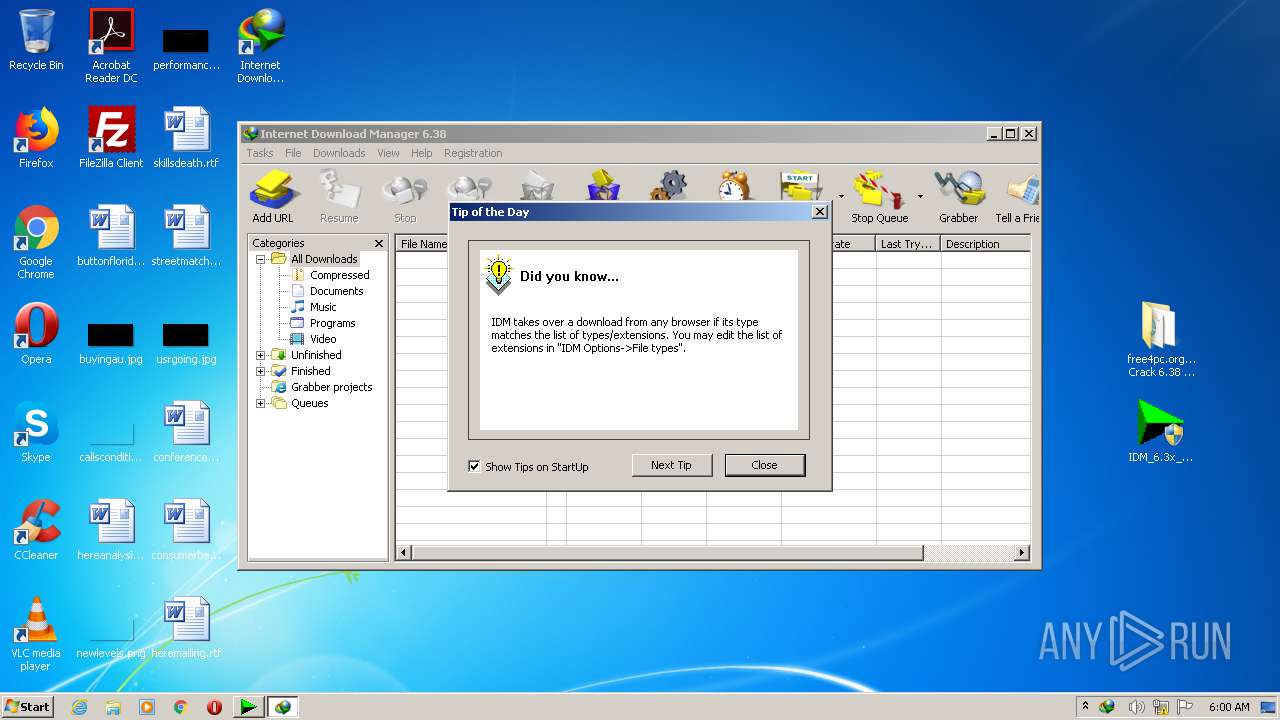Open the Downloads menu
This screenshot has width=1280, height=720.
pos(339,153)
